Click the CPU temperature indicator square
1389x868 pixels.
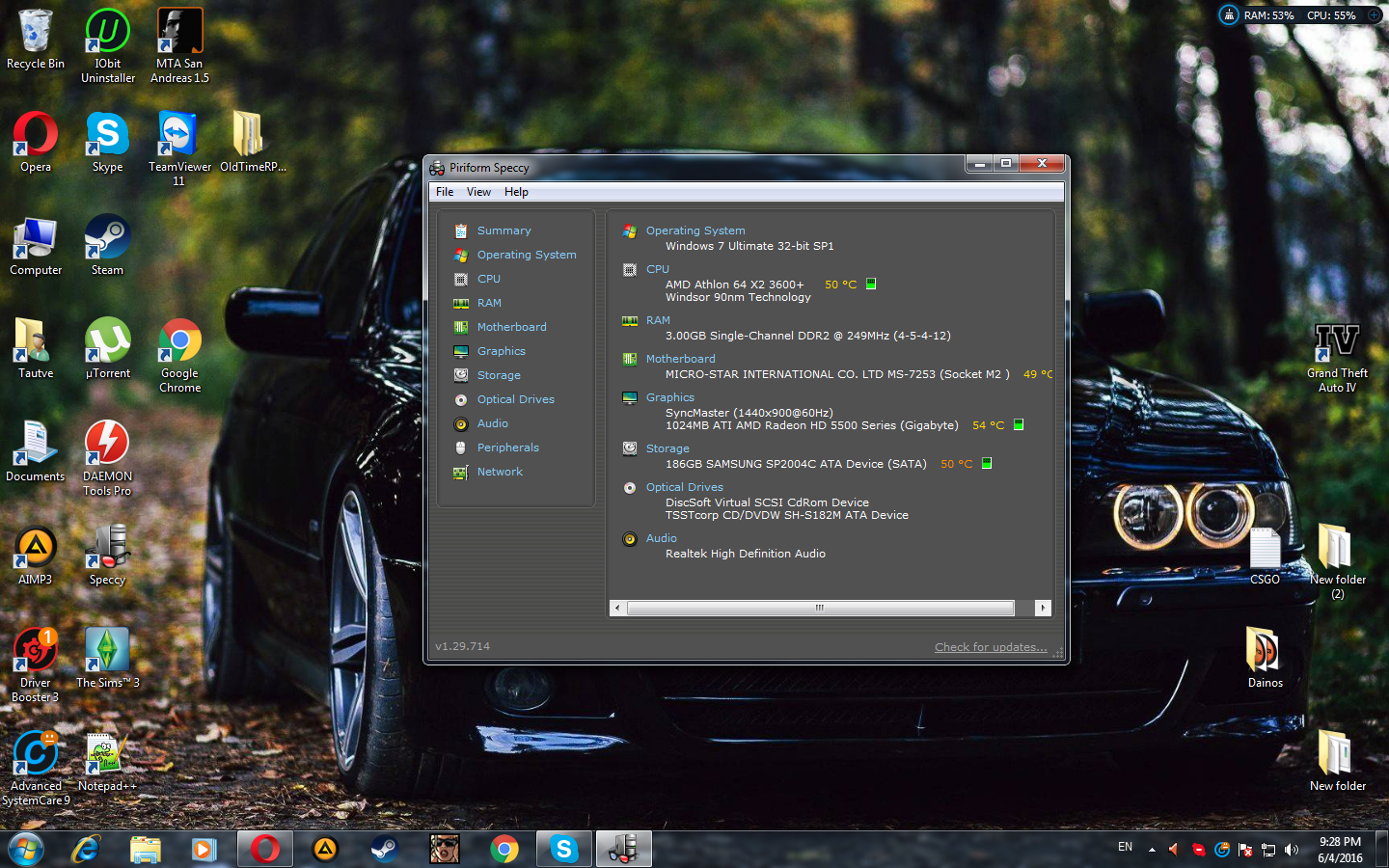pos(871,284)
